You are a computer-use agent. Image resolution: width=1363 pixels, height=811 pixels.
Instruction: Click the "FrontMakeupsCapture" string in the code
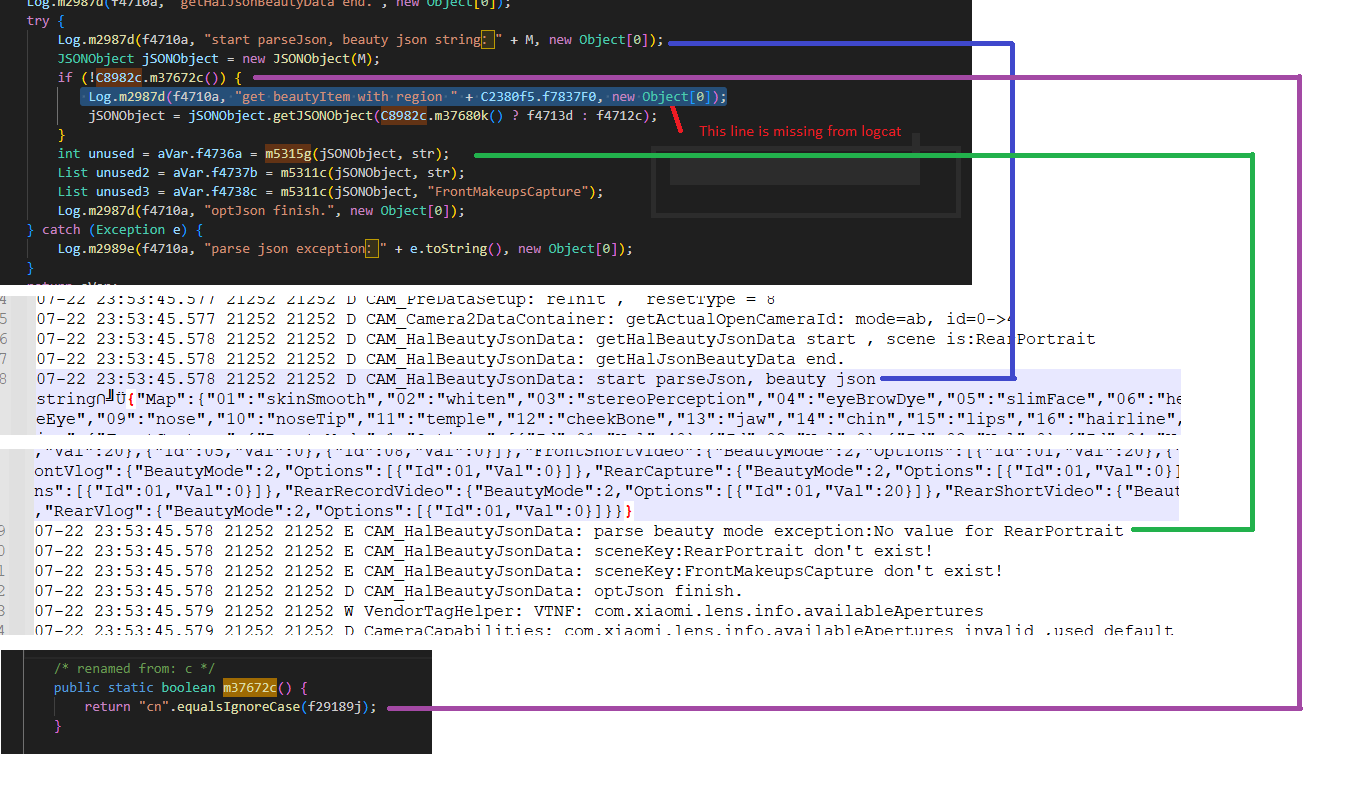[509, 192]
